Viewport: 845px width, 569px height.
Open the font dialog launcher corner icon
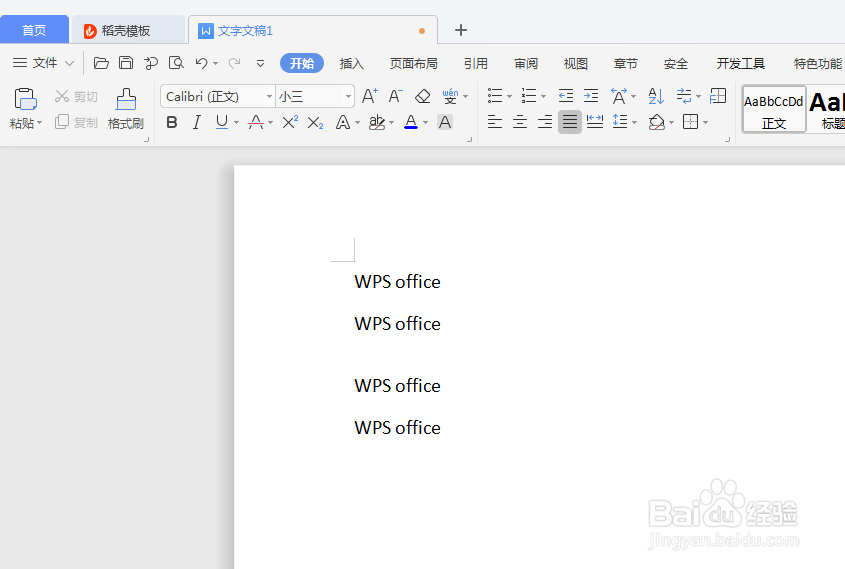[469, 140]
